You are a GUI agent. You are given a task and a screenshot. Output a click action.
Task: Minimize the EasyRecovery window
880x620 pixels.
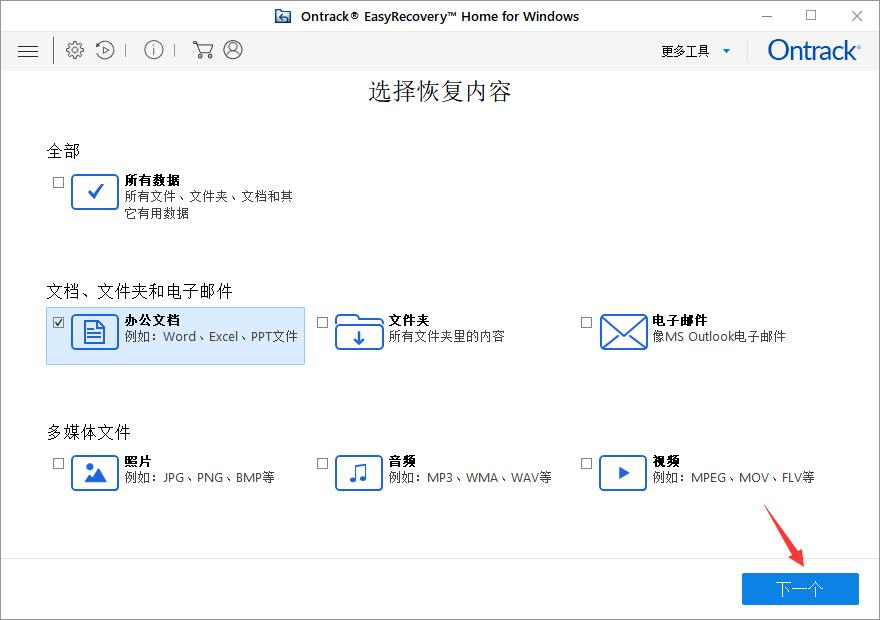pyautogui.click(x=767, y=16)
